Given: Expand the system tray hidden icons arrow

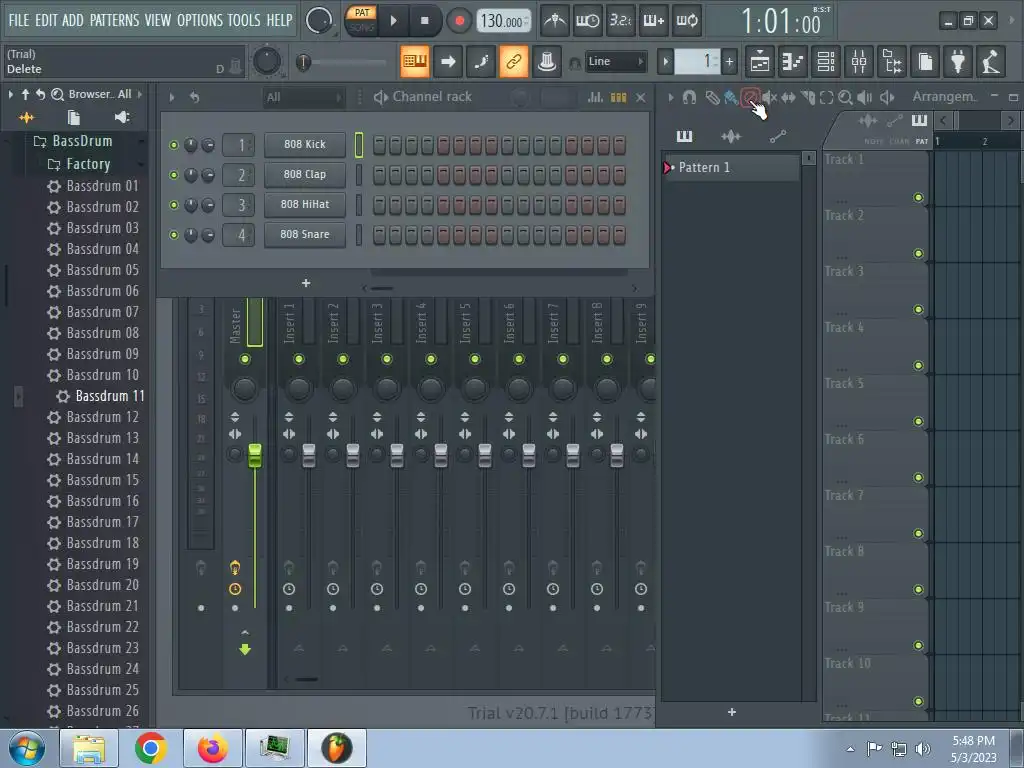Looking at the screenshot, I should coord(850,749).
